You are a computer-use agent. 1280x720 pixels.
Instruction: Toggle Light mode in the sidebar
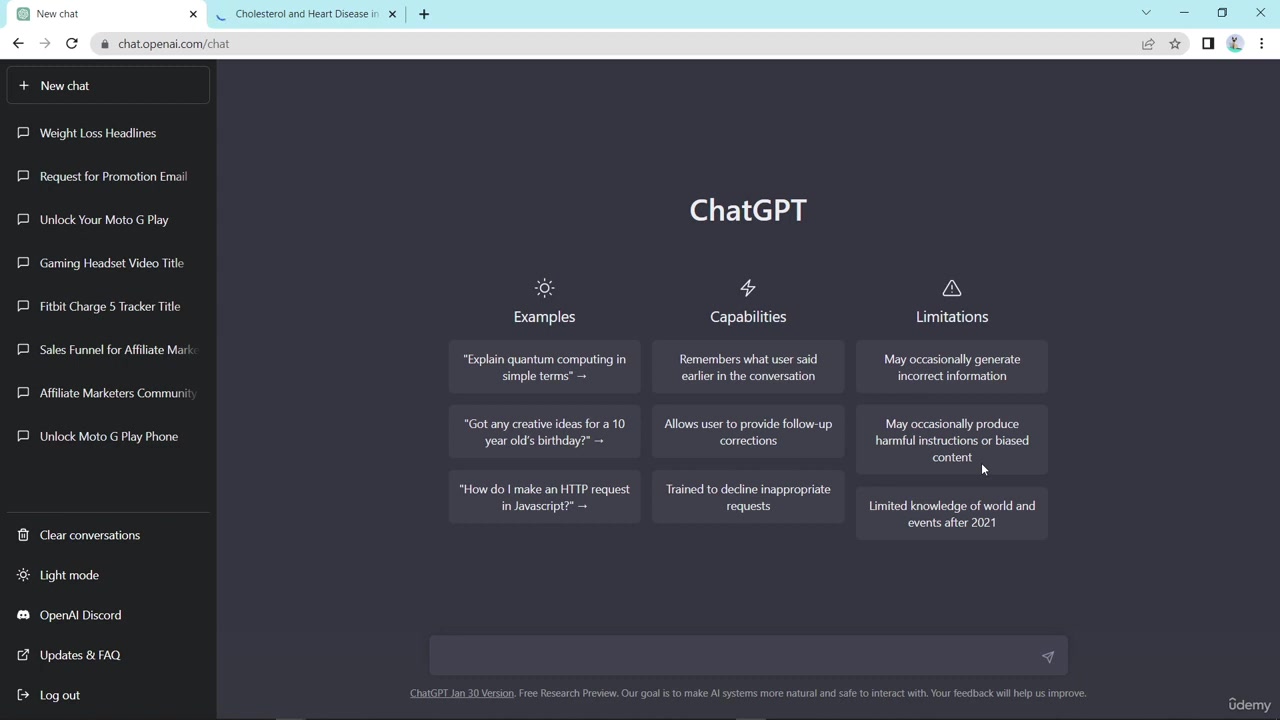click(x=69, y=575)
